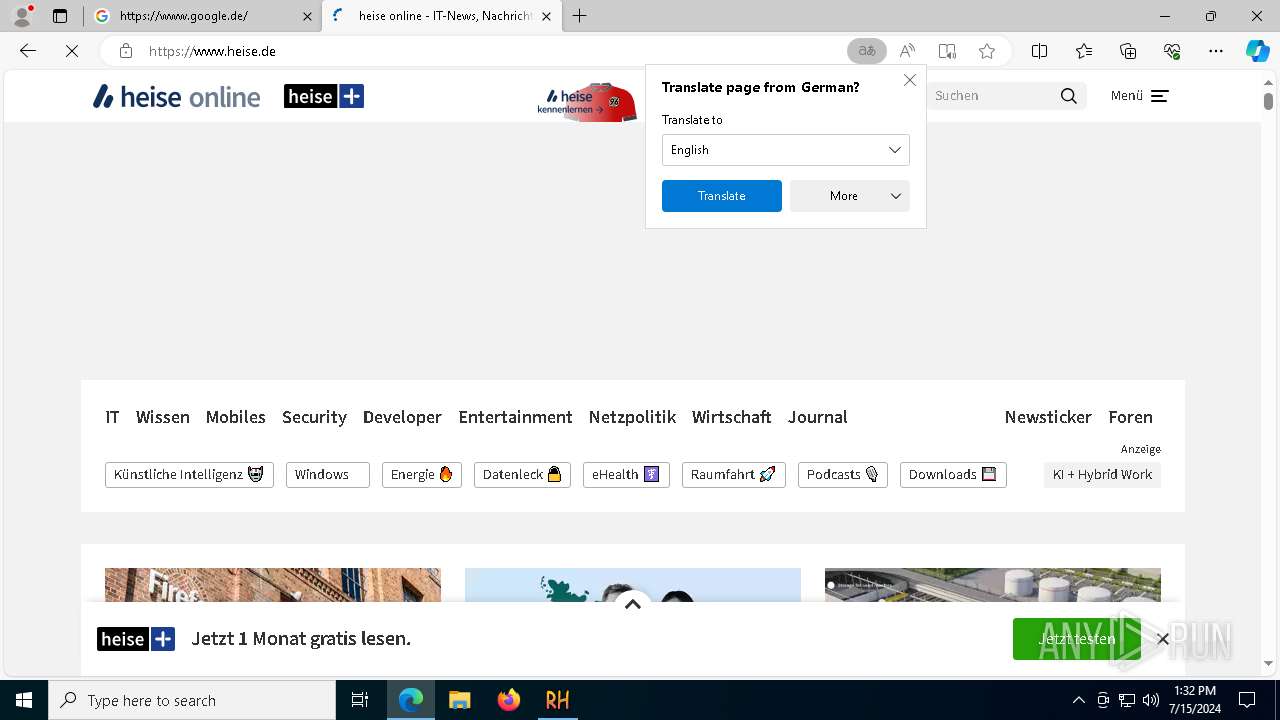Stop loading the page with the X icon
Screen dimensions: 1280x720
coord(72,51)
